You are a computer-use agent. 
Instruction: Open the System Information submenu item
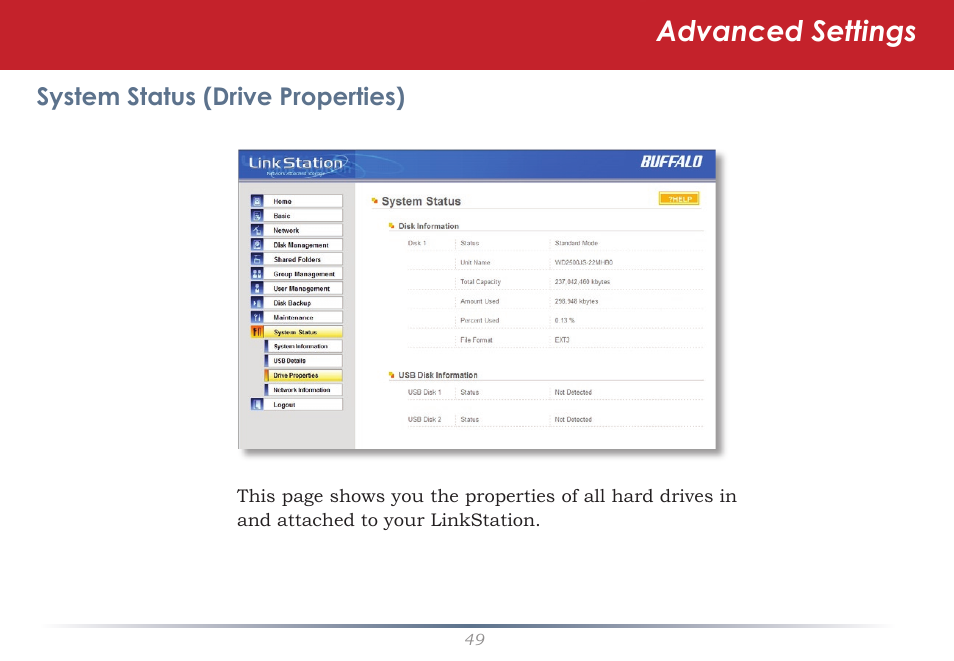[304, 346]
